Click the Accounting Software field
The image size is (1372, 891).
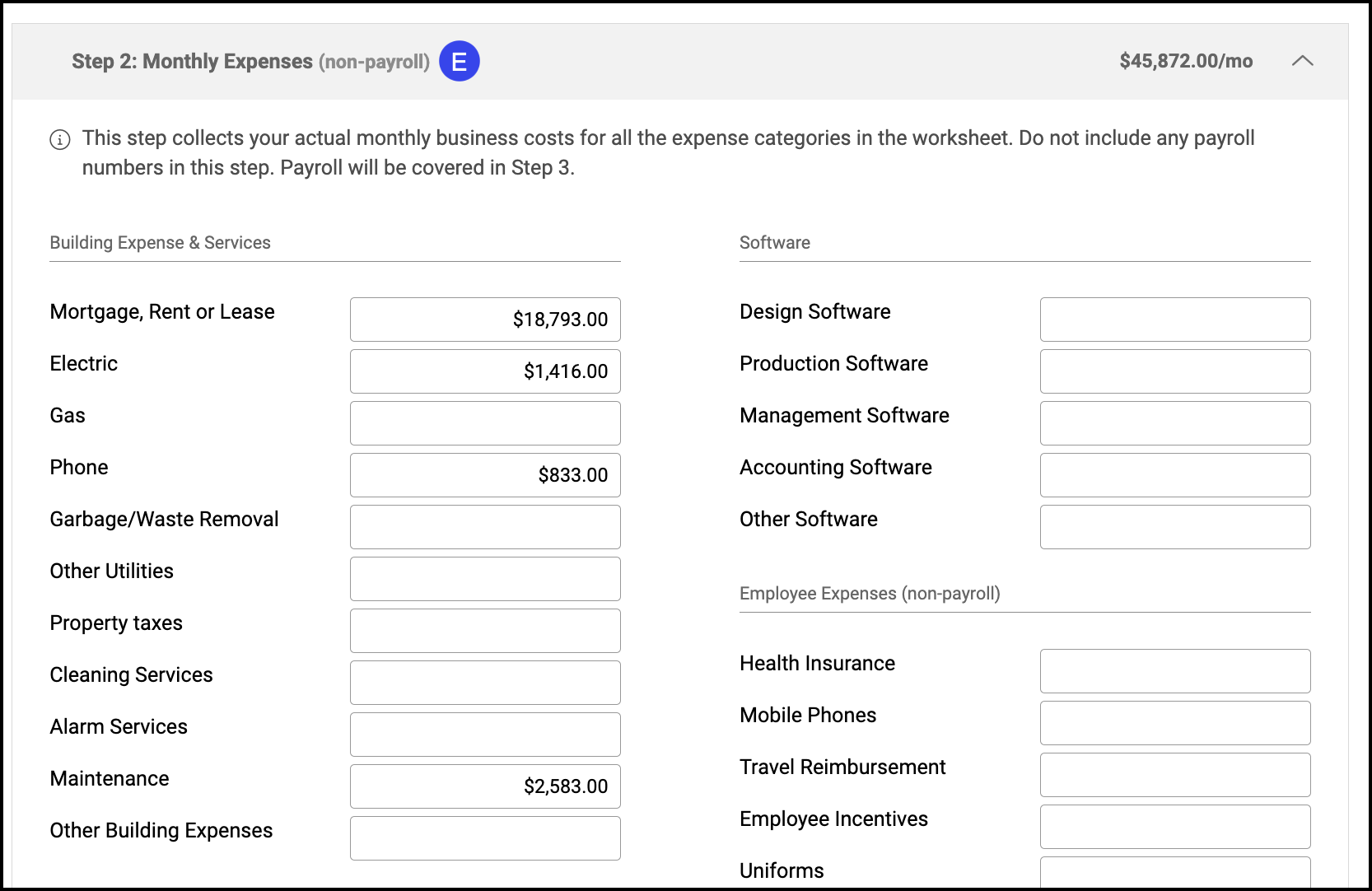click(x=1175, y=475)
